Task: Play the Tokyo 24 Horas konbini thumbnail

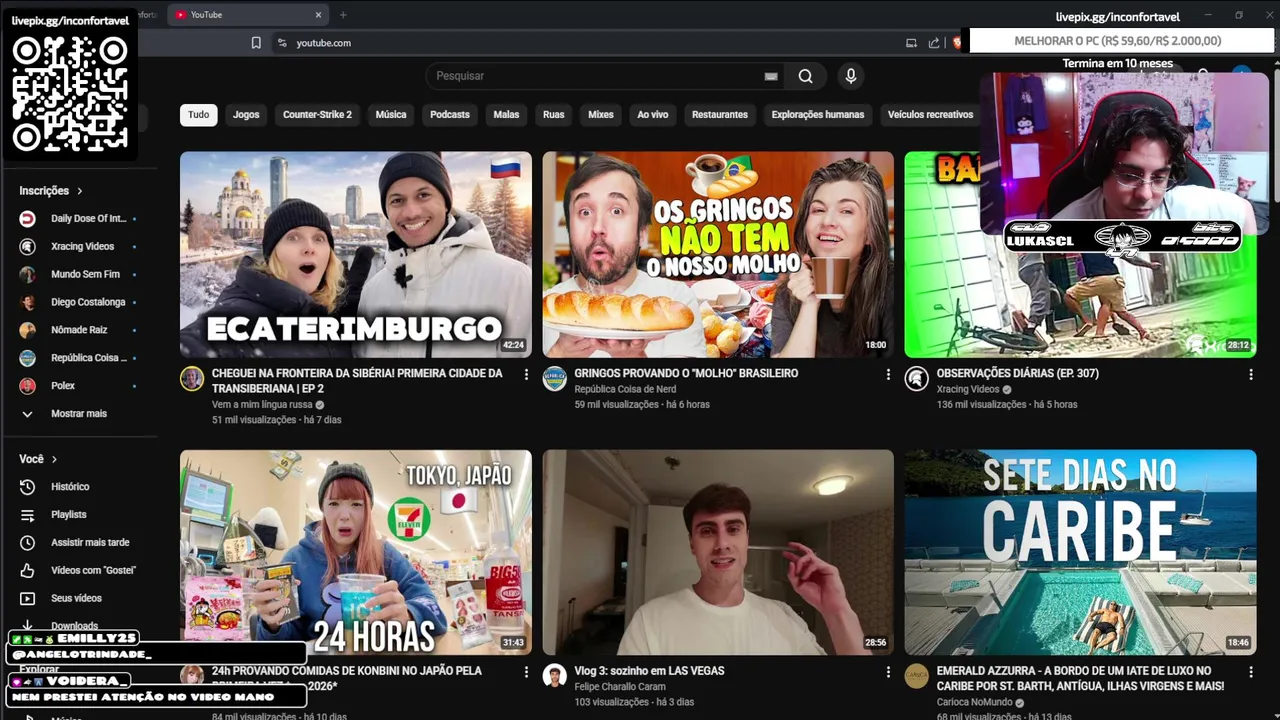Action: pyautogui.click(x=356, y=552)
